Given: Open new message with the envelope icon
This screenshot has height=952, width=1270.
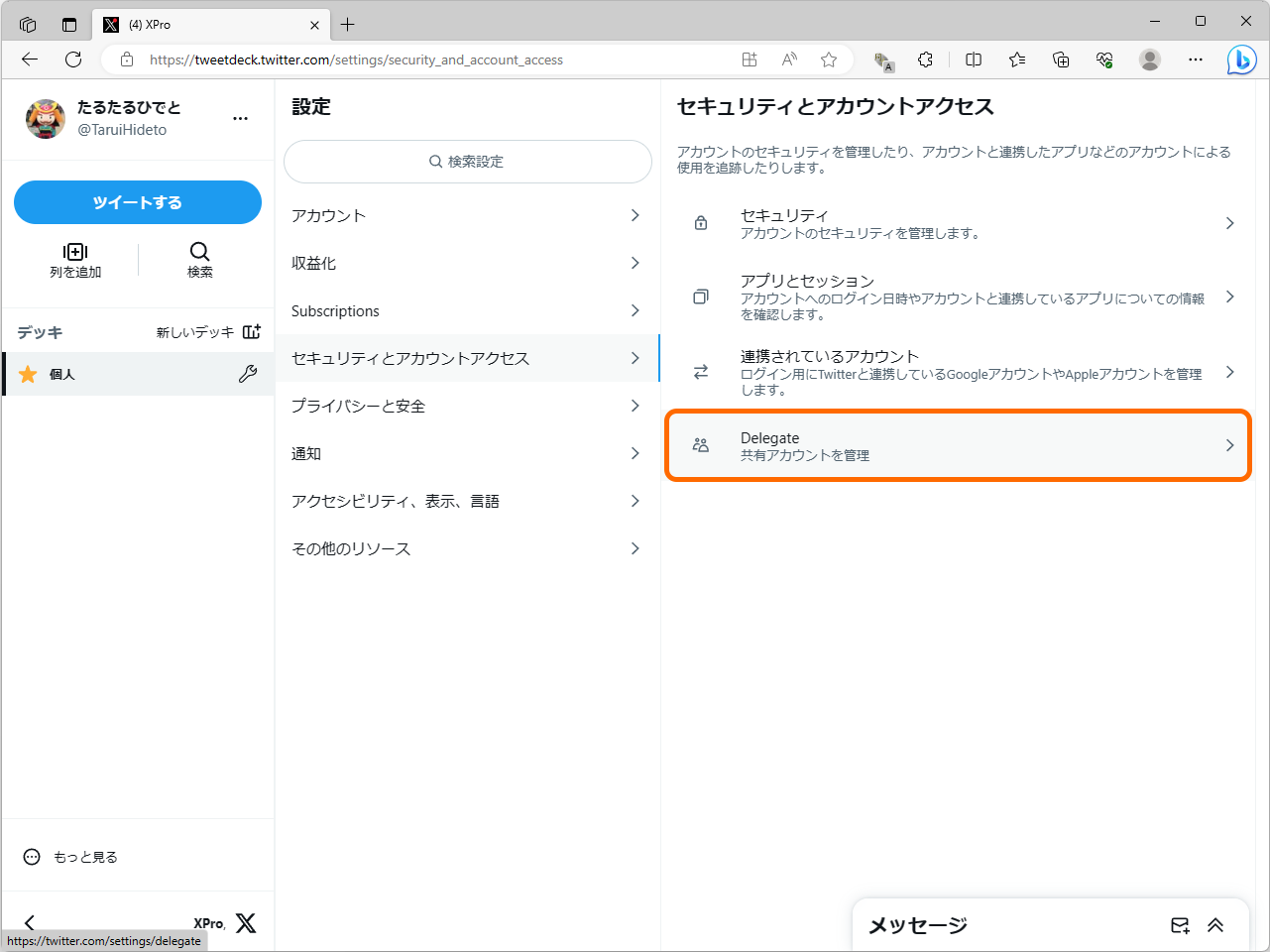Looking at the screenshot, I should [x=1179, y=925].
